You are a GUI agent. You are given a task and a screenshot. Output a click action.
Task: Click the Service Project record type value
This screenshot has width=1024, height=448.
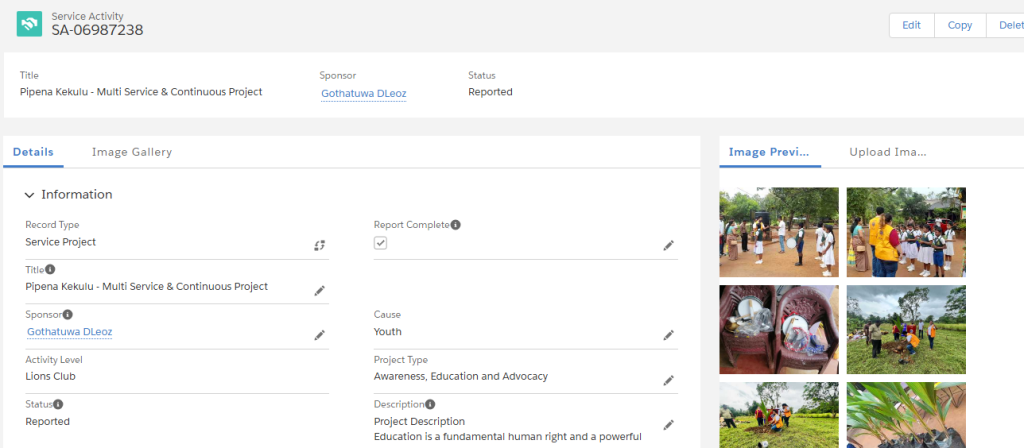(x=61, y=242)
